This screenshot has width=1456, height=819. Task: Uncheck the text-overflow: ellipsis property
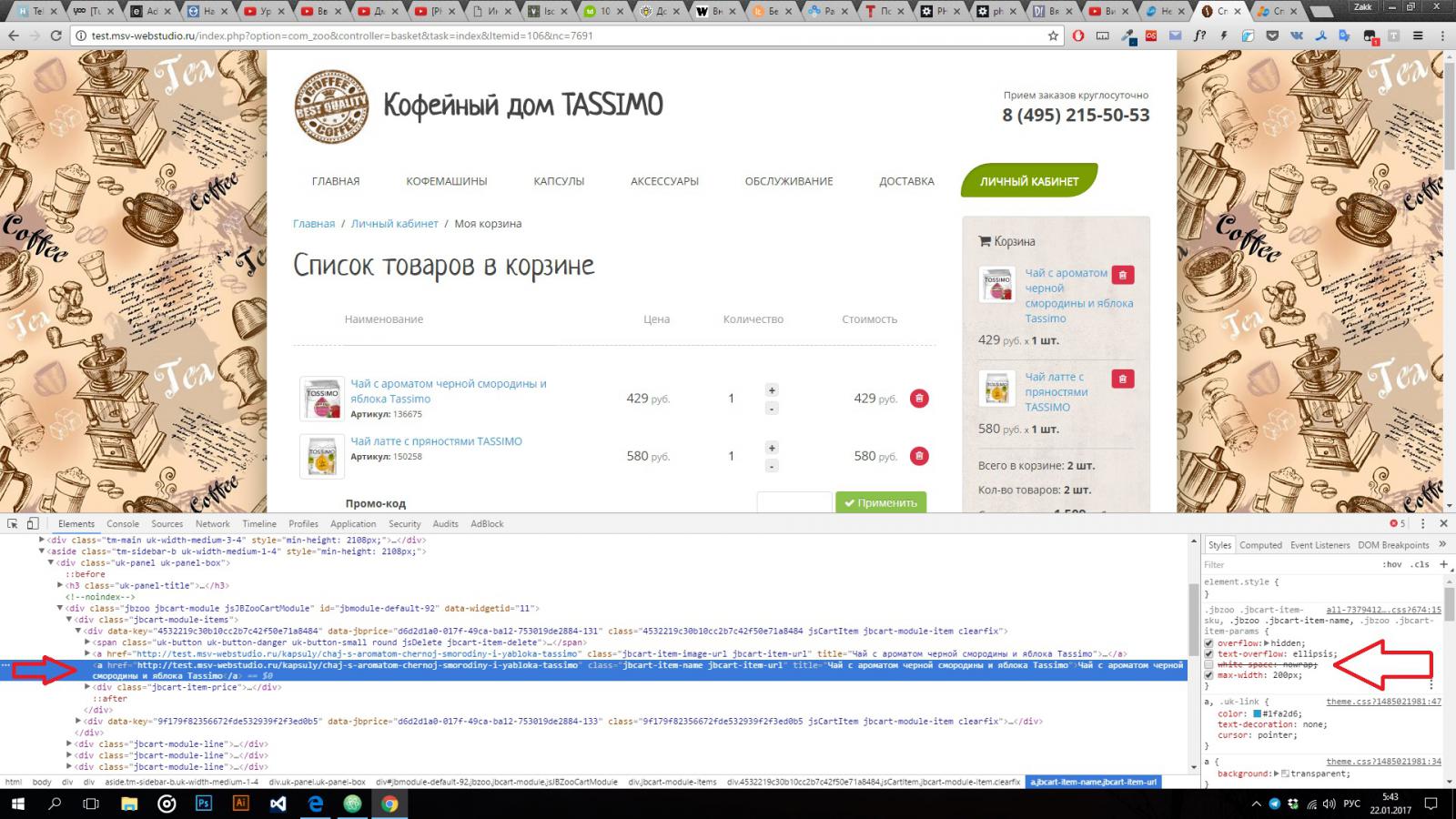click(x=1209, y=653)
